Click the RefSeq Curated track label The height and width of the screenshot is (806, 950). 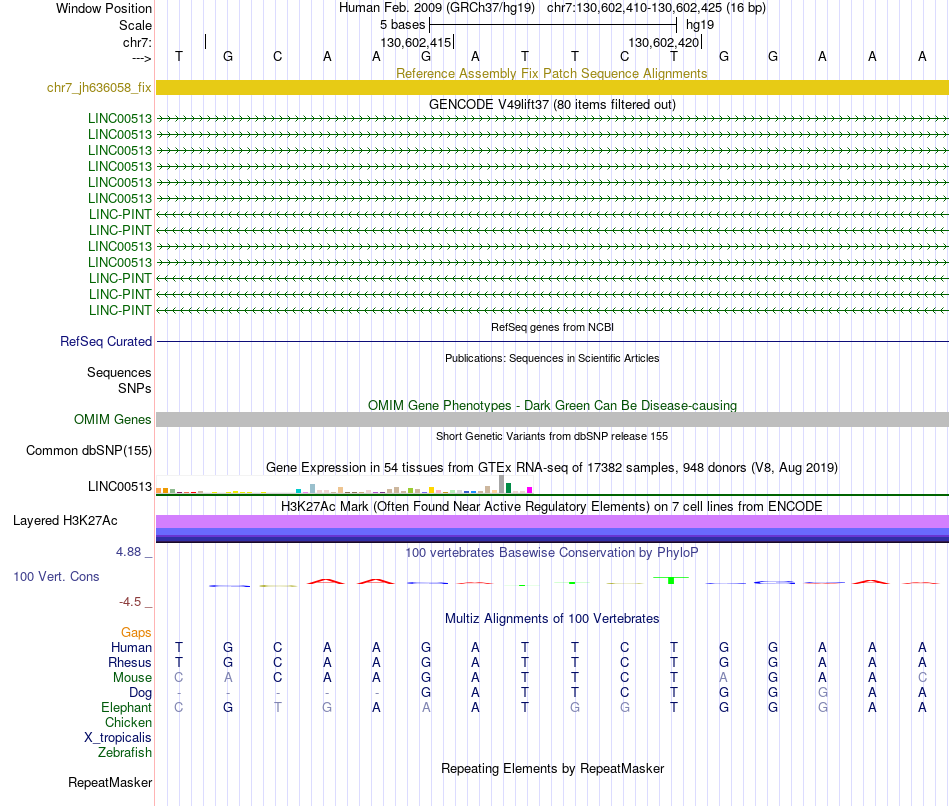pyautogui.click(x=106, y=341)
